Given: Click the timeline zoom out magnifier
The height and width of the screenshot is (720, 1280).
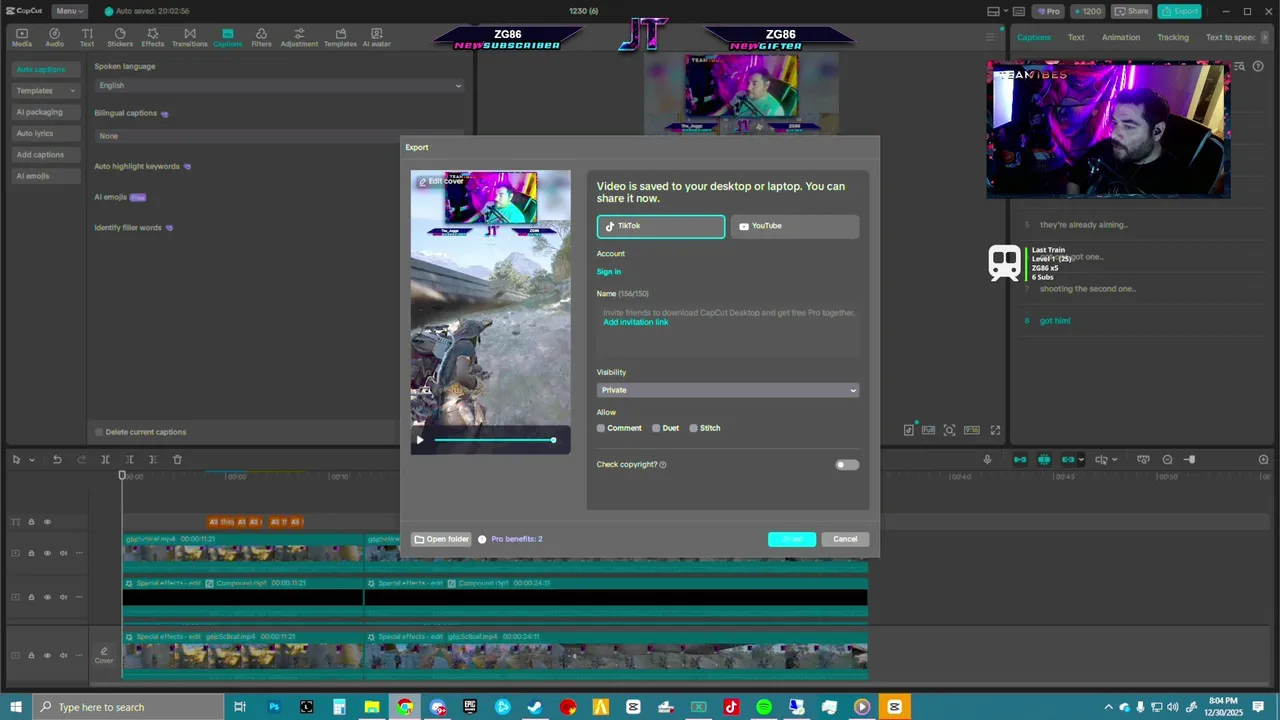Looking at the screenshot, I should [1167, 460].
